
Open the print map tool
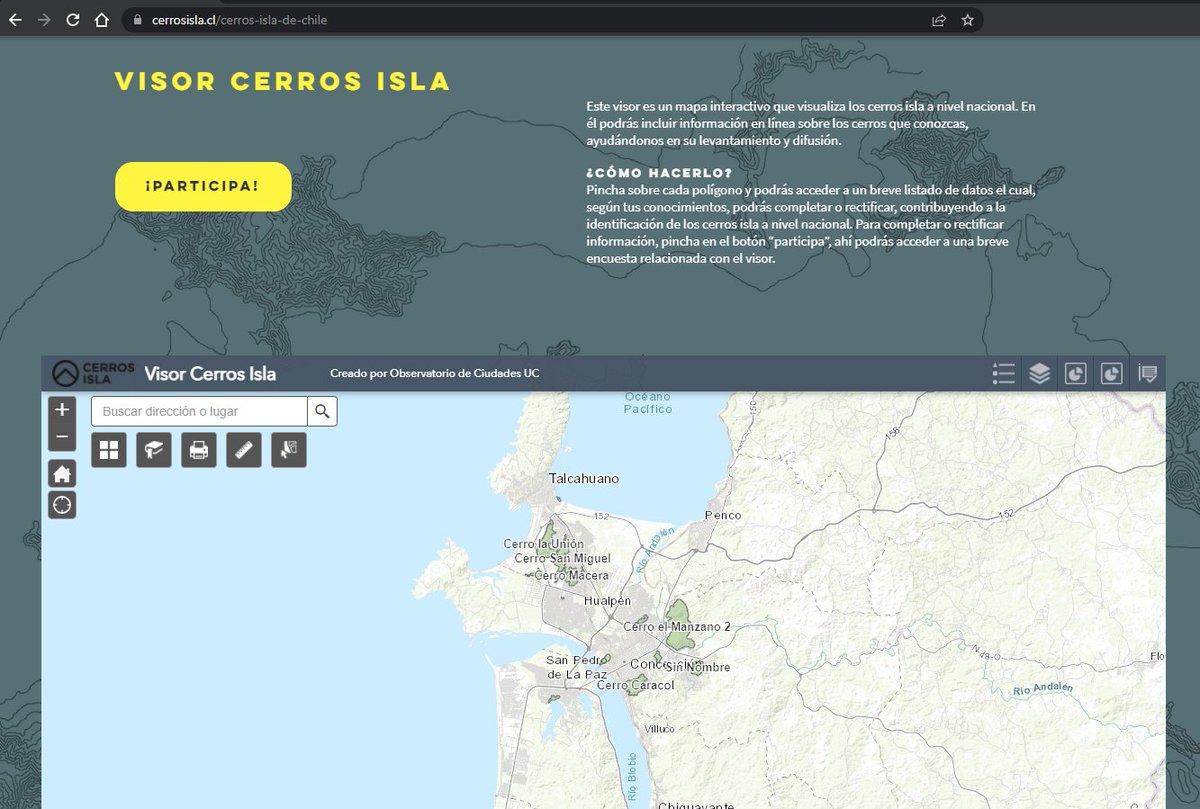[198, 450]
